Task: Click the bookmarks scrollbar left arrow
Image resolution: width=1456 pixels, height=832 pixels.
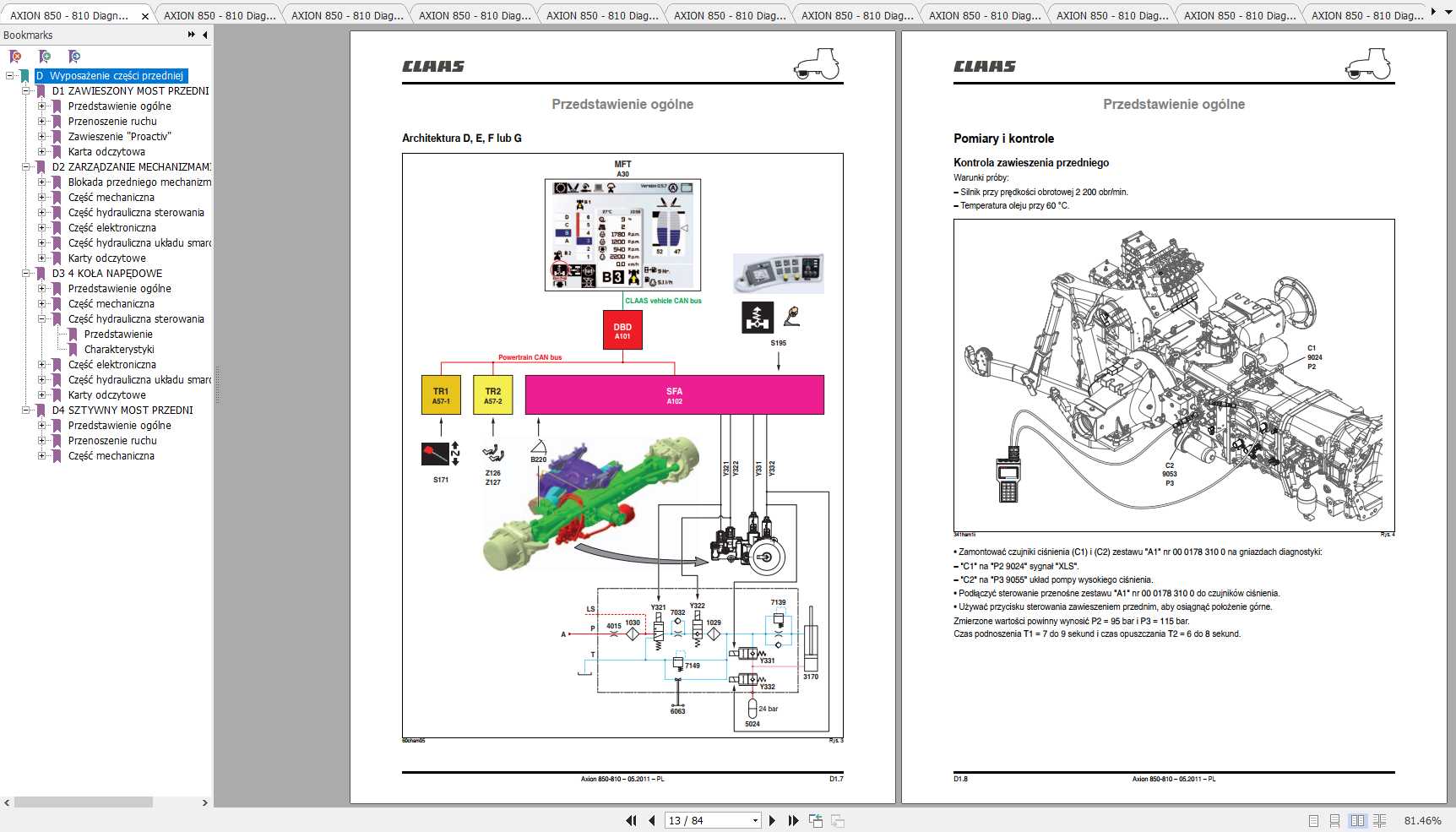Action: (x=8, y=802)
